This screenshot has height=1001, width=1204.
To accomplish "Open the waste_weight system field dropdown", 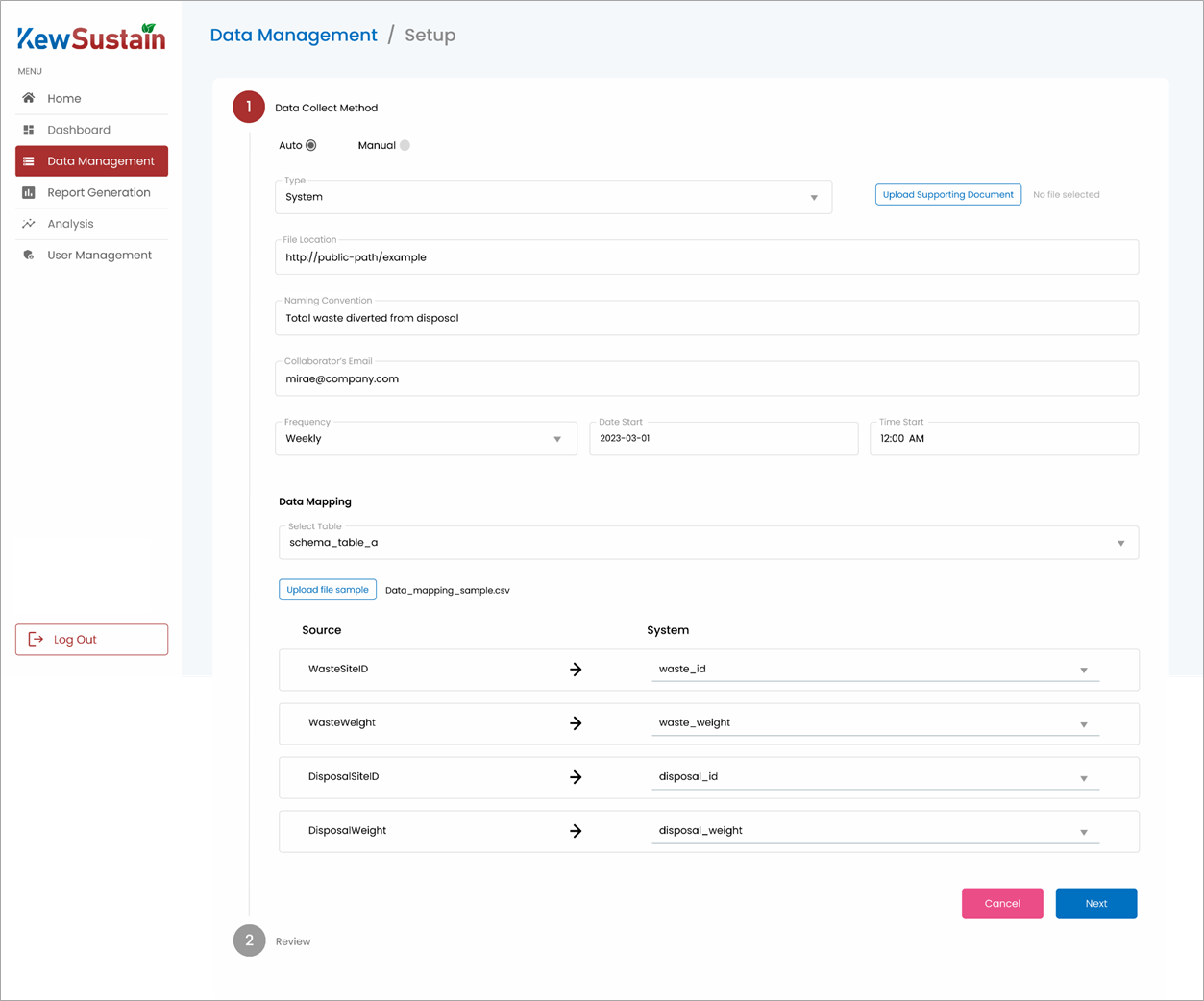I will [x=875, y=723].
